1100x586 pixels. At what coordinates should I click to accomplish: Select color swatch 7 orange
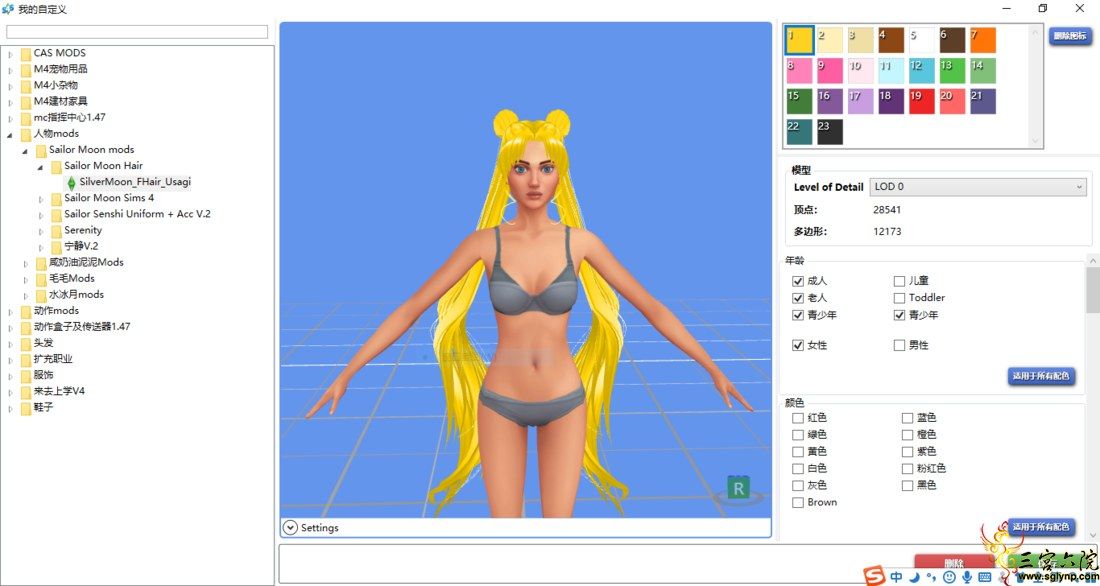983,40
